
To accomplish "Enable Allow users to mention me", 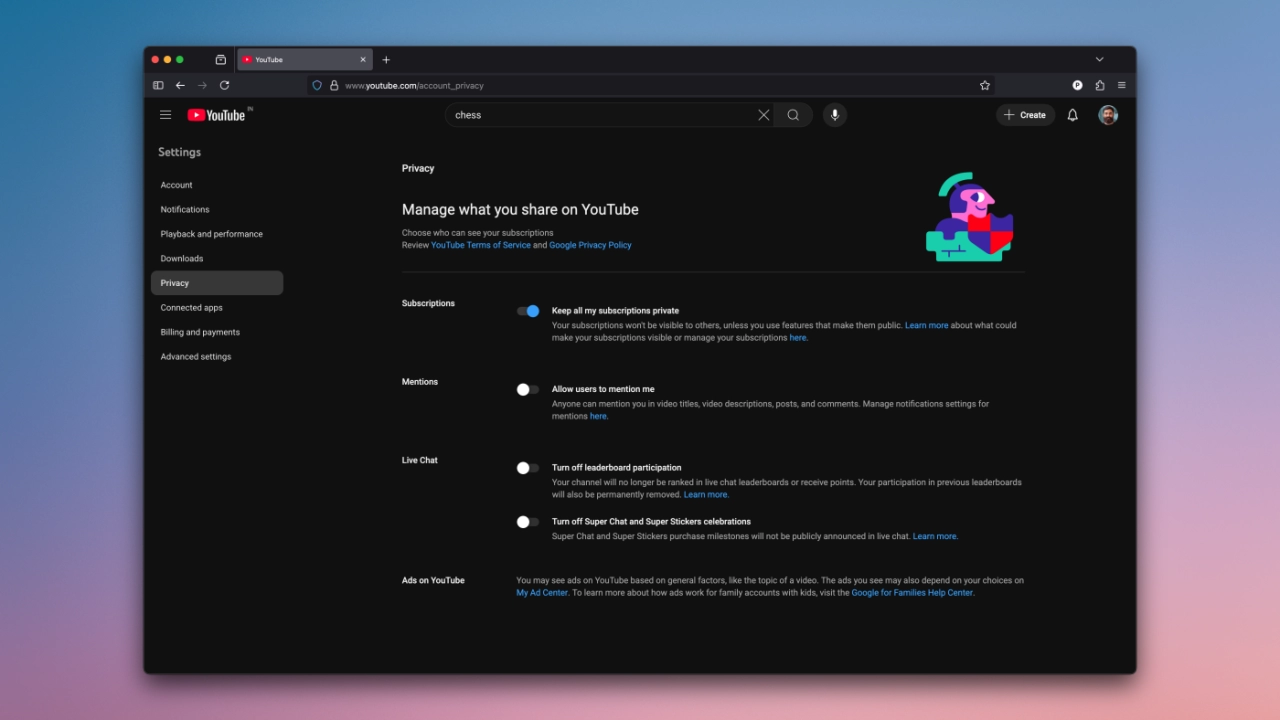I will pyautogui.click(x=527, y=389).
